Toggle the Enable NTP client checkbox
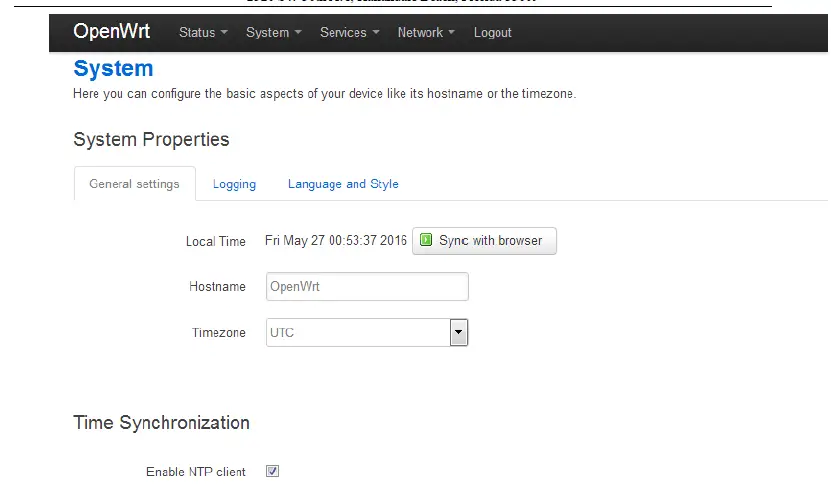Viewport: 831px width, 484px height. tap(272, 471)
